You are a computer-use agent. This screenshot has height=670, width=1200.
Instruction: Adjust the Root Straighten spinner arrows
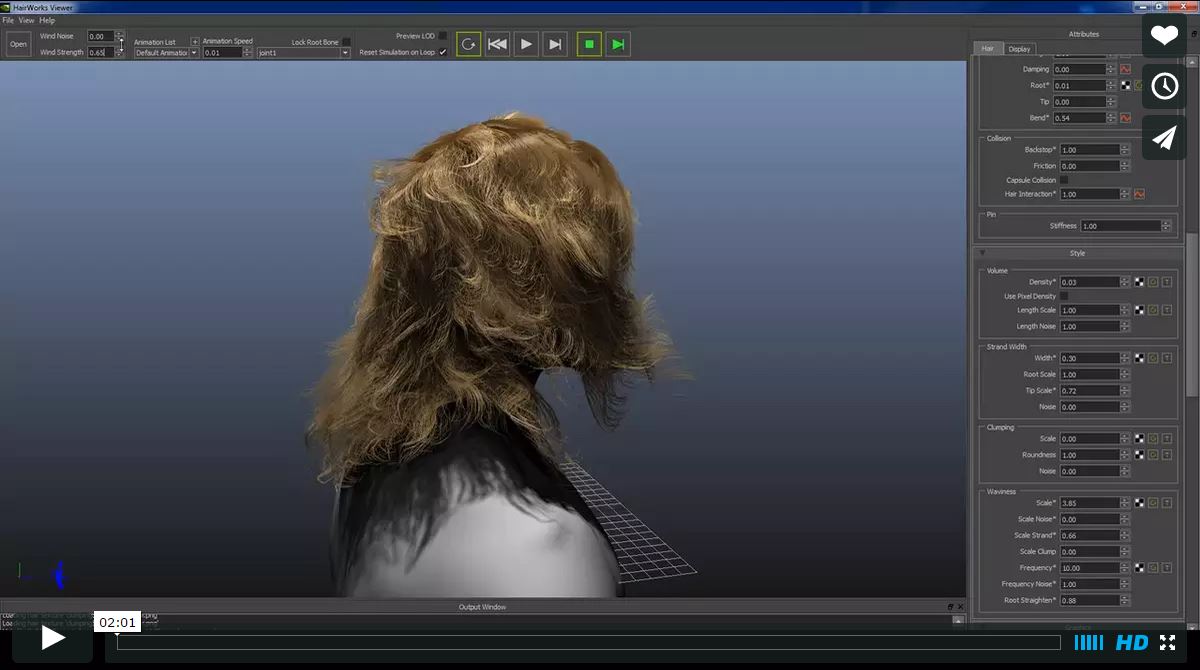point(1125,600)
